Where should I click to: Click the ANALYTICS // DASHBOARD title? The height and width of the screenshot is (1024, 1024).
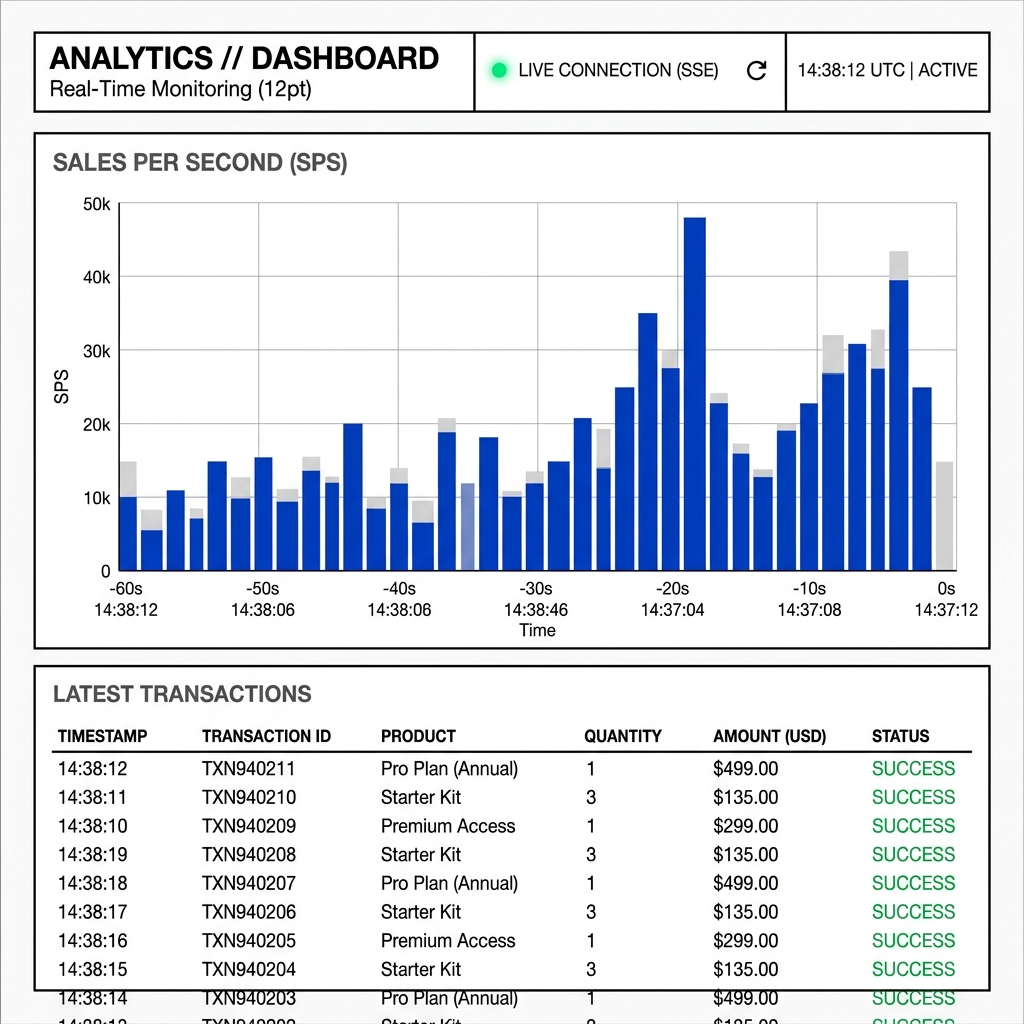(244, 58)
